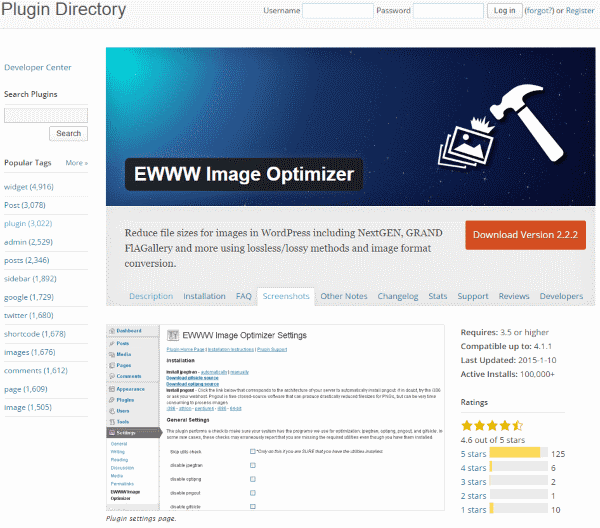Open the 5 stars reviews link

[473, 454]
